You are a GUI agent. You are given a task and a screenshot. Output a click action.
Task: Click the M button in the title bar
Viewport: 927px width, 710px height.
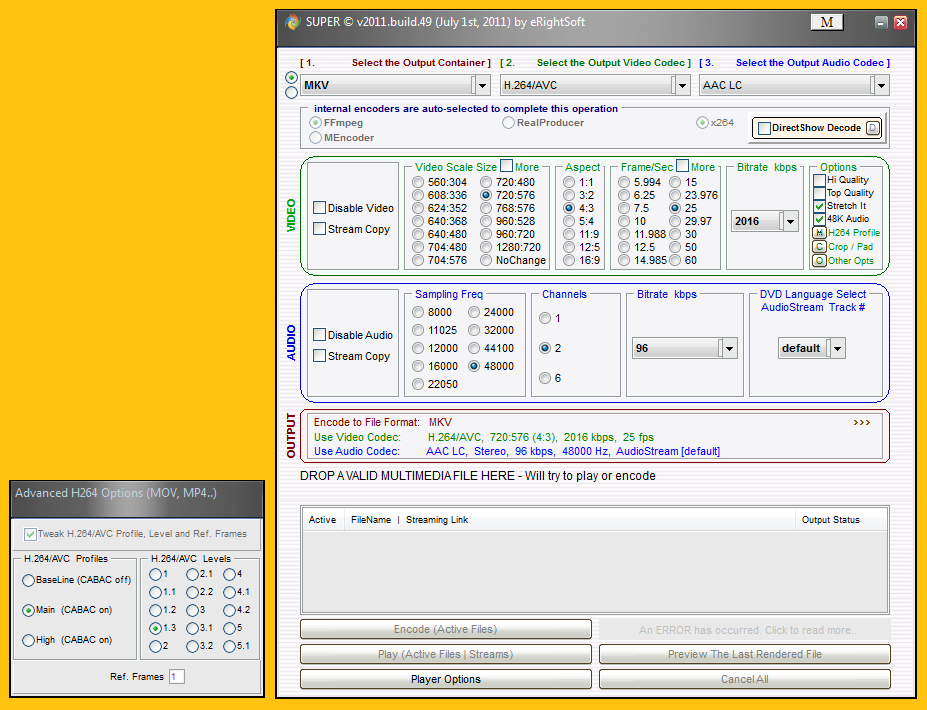(826, 22)
